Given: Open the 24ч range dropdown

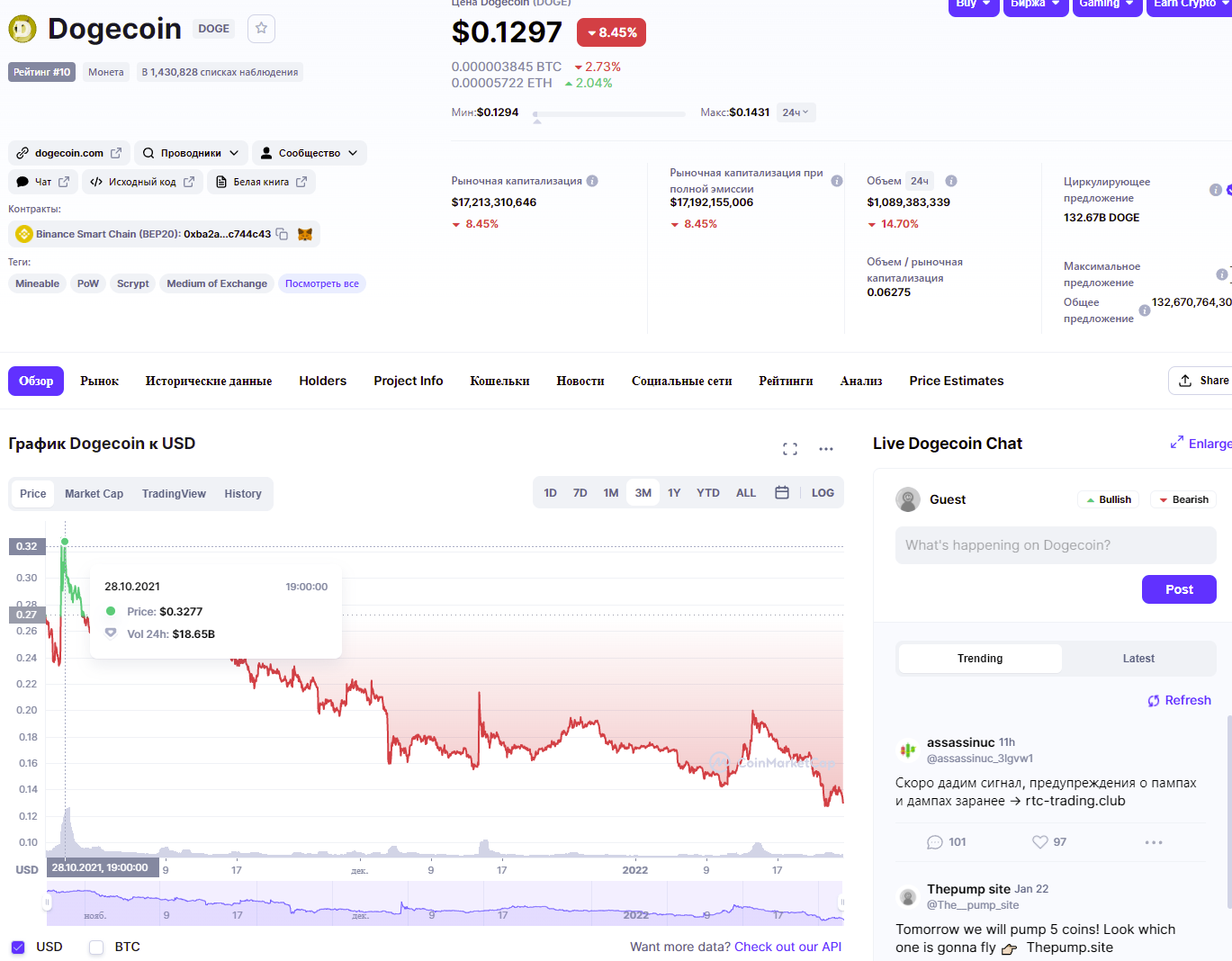Looking at the screenshot, I should tap(796, 112).
